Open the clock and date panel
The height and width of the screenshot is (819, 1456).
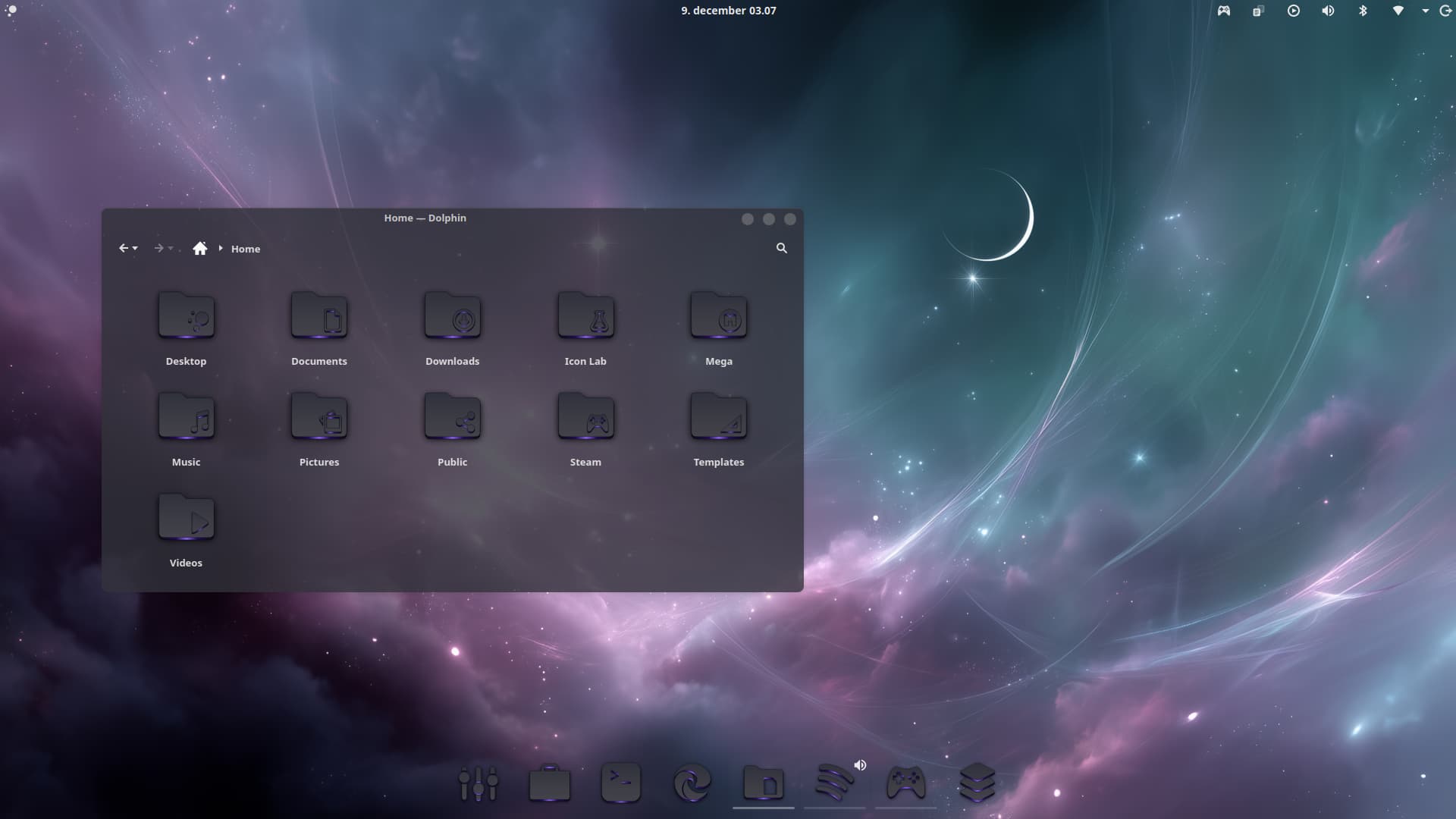(x=728, y=11)
